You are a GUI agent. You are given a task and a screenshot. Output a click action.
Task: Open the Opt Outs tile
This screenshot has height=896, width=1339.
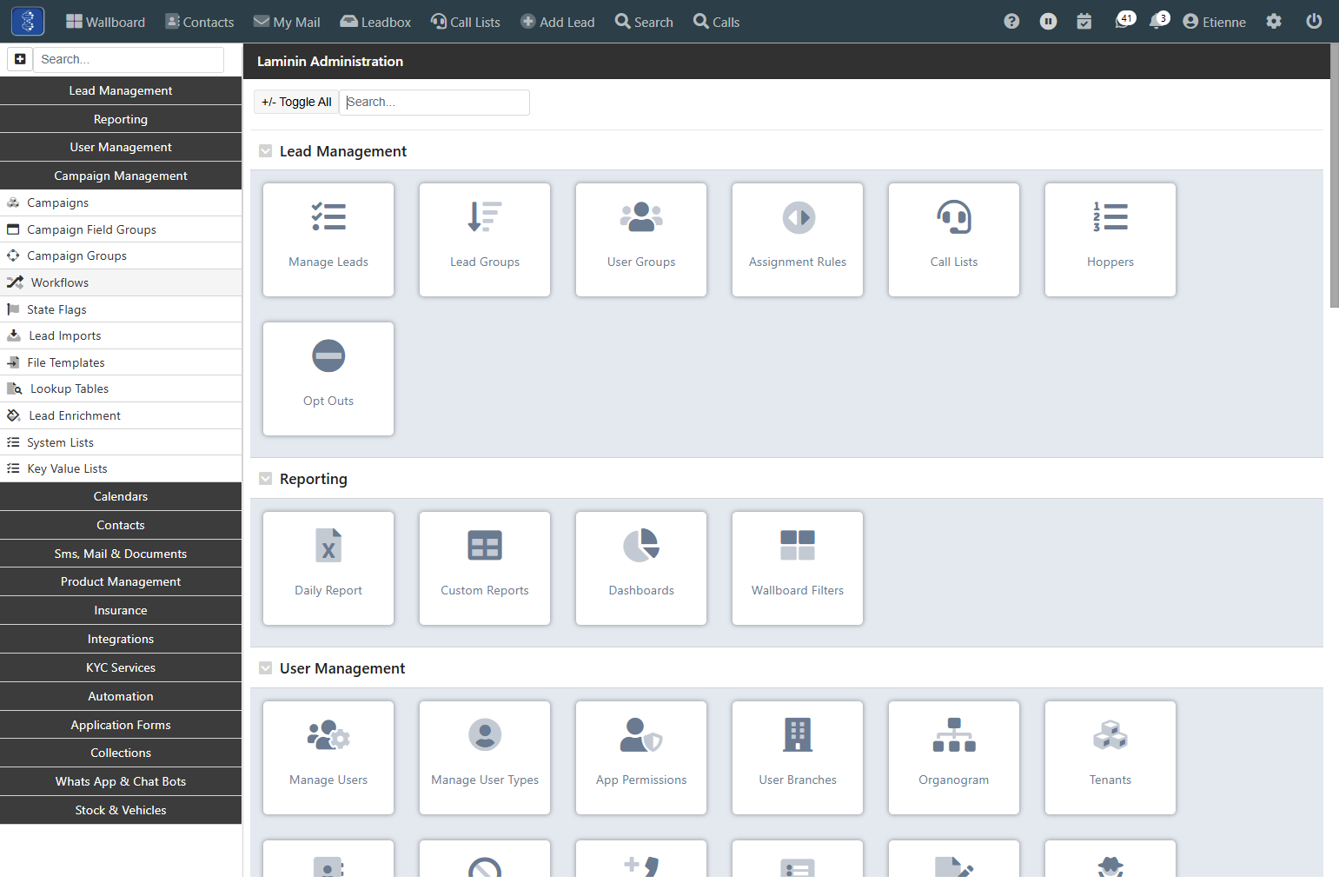click(328, 379)
